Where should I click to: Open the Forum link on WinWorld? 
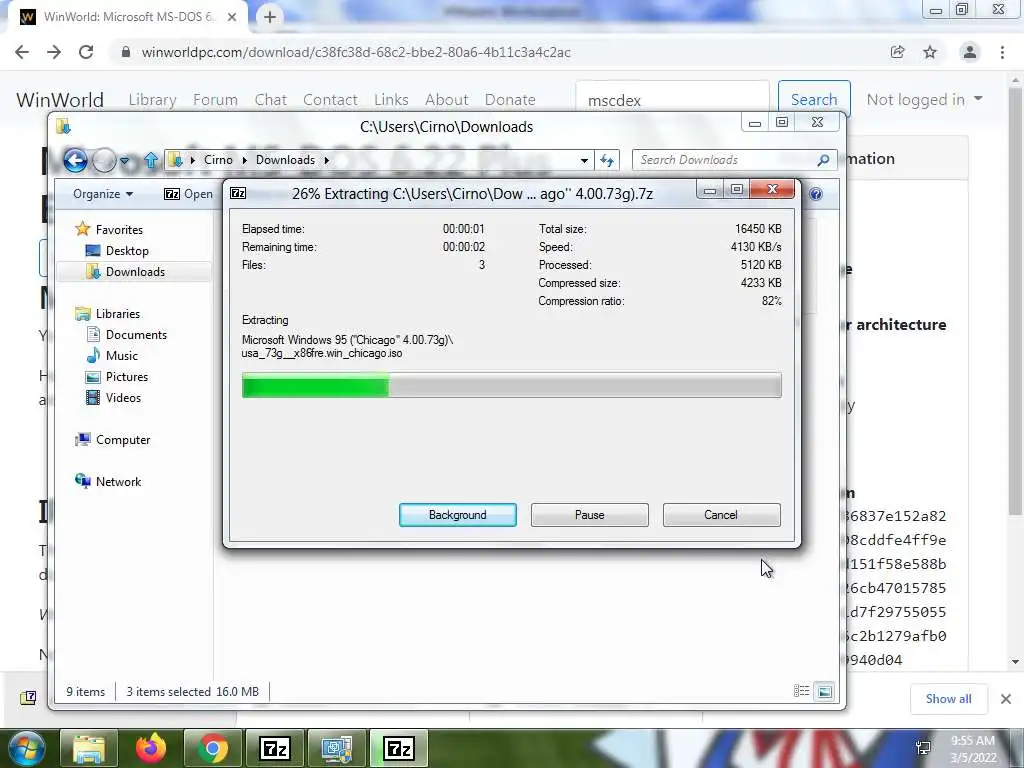pos(215,100)
